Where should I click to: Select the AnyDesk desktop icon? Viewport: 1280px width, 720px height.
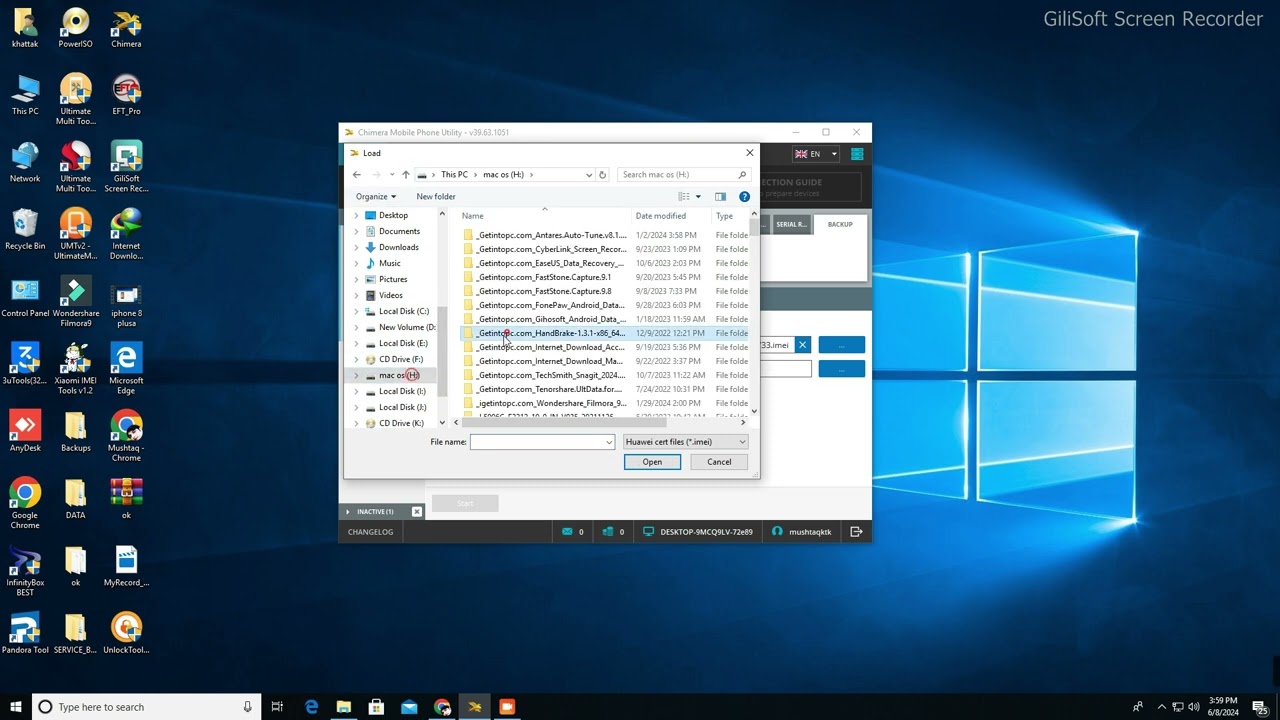coord(25,431)
